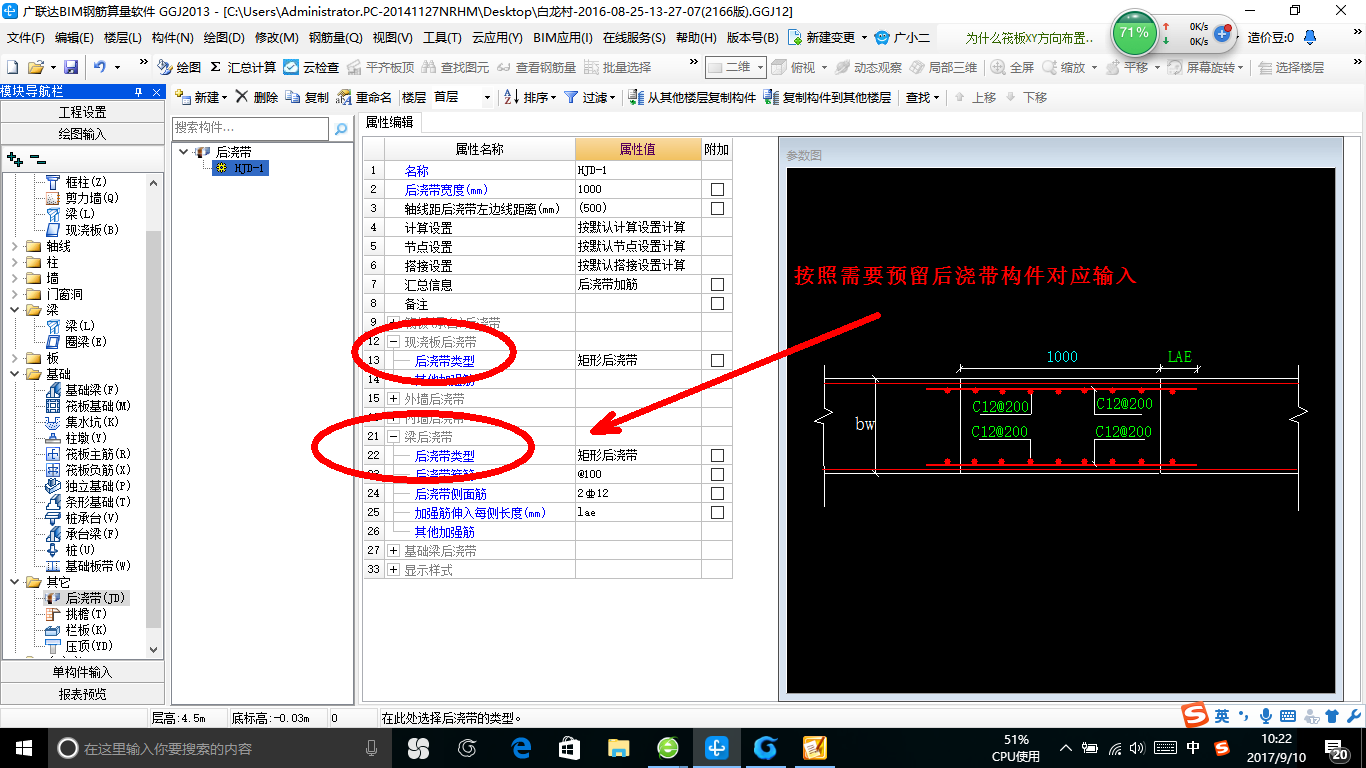Select 框柱(Z) in navigation tree
This screenshot has width=1366, height=768.
pos(76,182)
